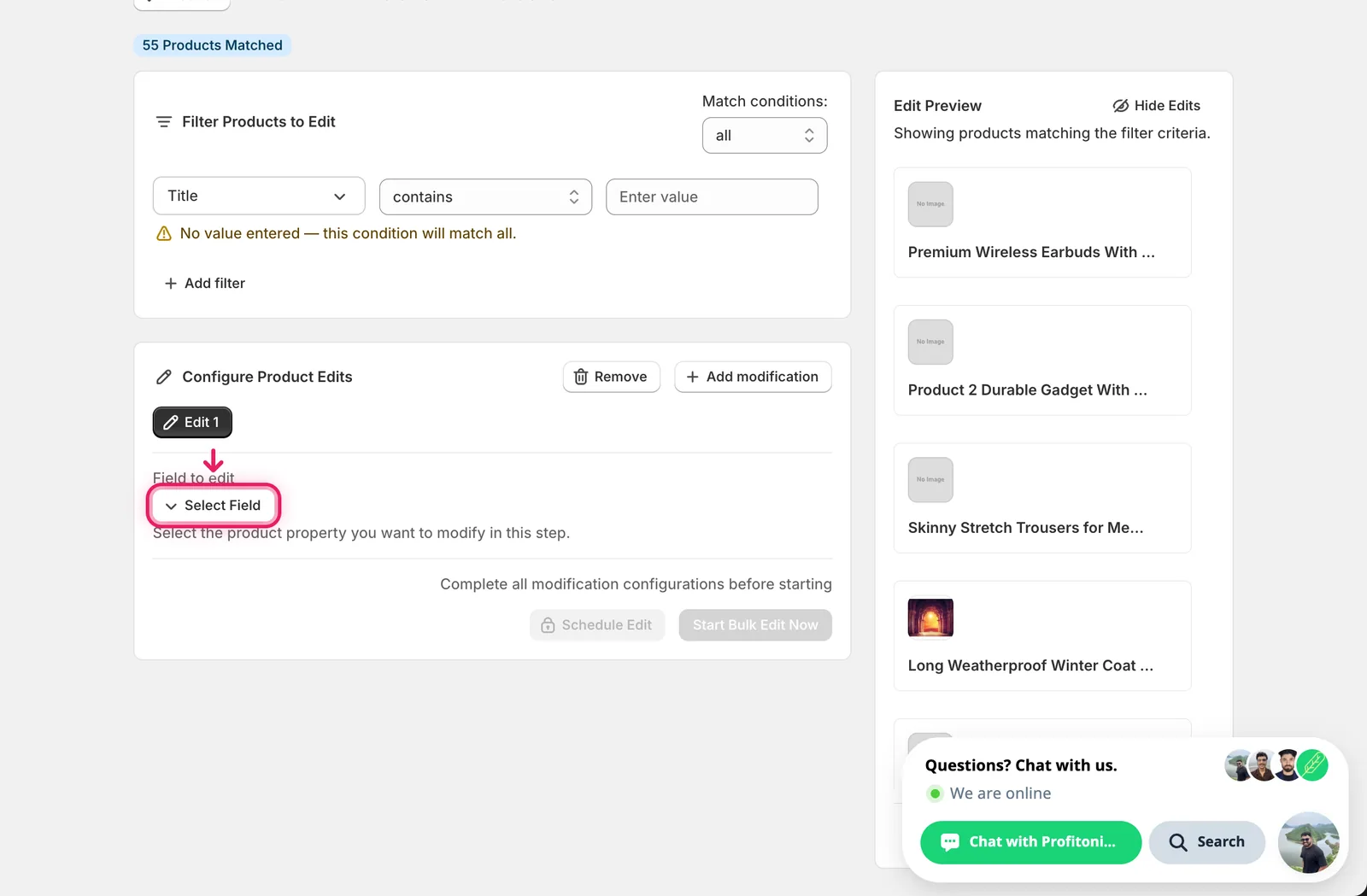Click the Enter value input field
Viewport: 1367px width, 896px height.
coord(712,196)
